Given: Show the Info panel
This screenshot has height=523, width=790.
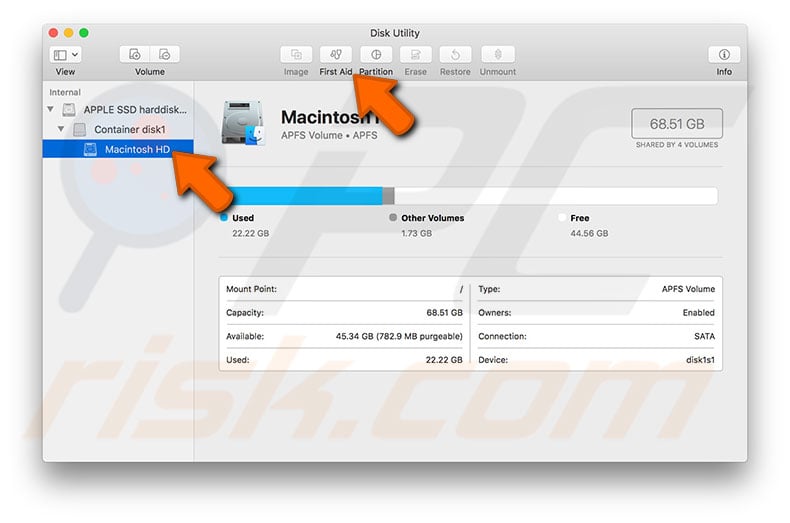Looking at the screenshot, I should coord(724,54).
